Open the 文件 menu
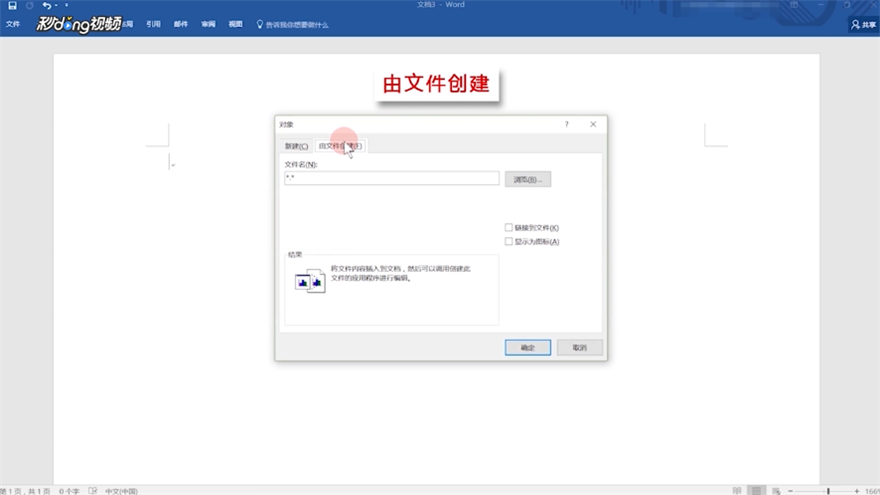The image size is (880, 495). (x=13, y=24)
